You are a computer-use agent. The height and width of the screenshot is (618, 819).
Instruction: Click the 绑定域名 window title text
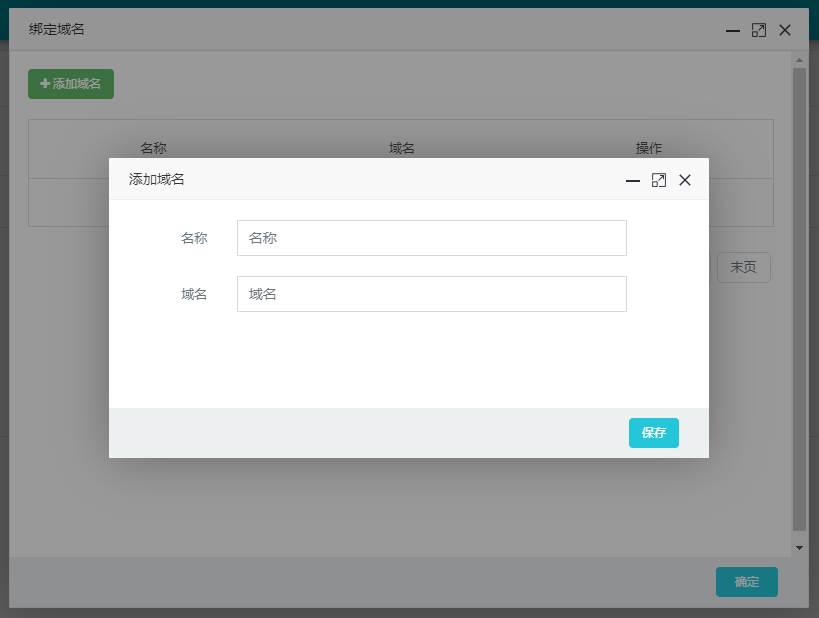pyautogui.click(x=57, y=30)
